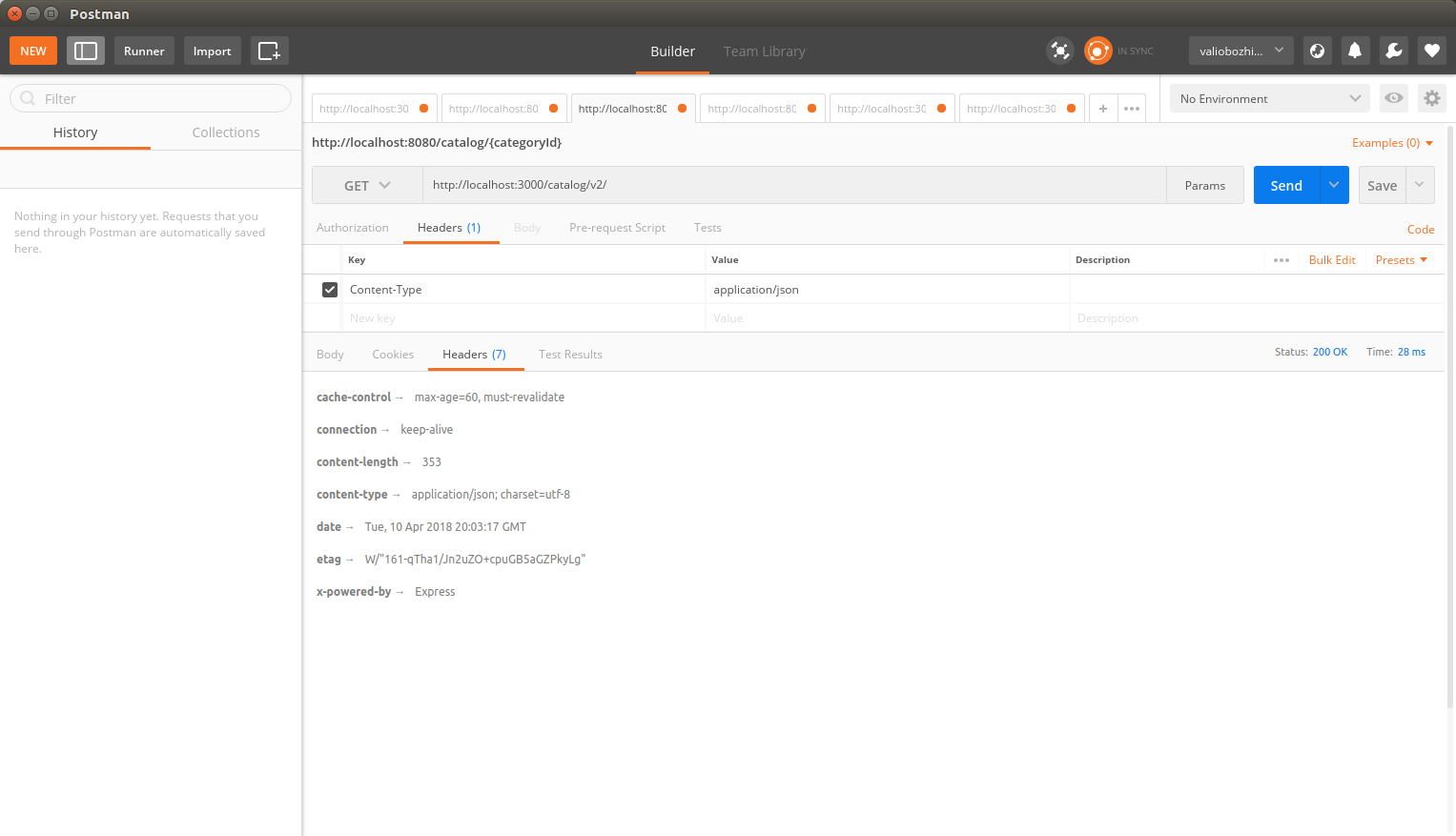Screen dimensions: 1456x836
Task: Switch headers to Bulk Edit
Action: pos(1332,260)
